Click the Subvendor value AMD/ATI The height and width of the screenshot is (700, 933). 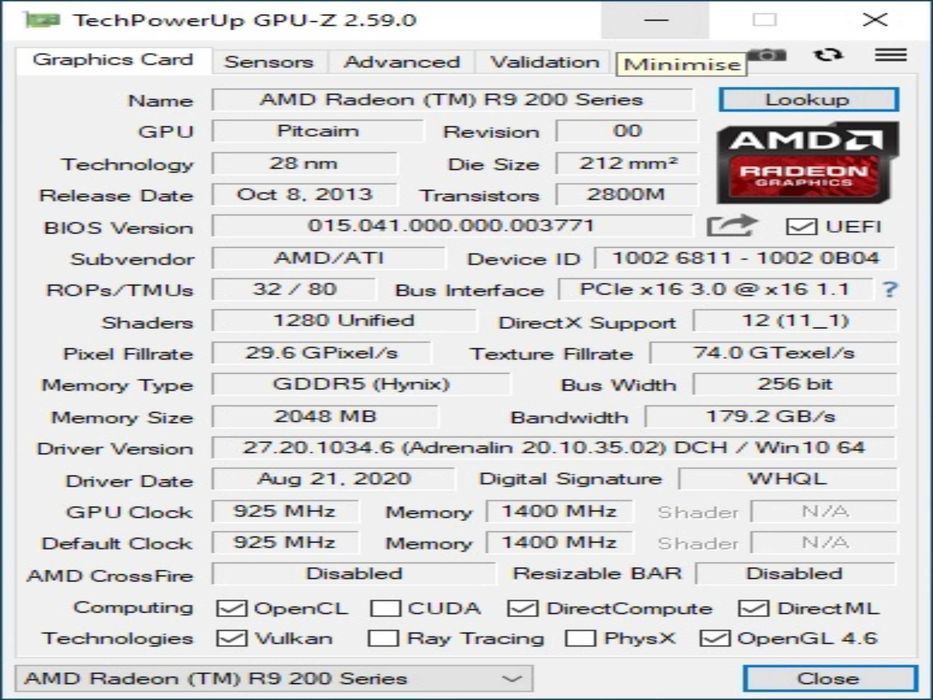pyautogui.click(x=328, y=258)
